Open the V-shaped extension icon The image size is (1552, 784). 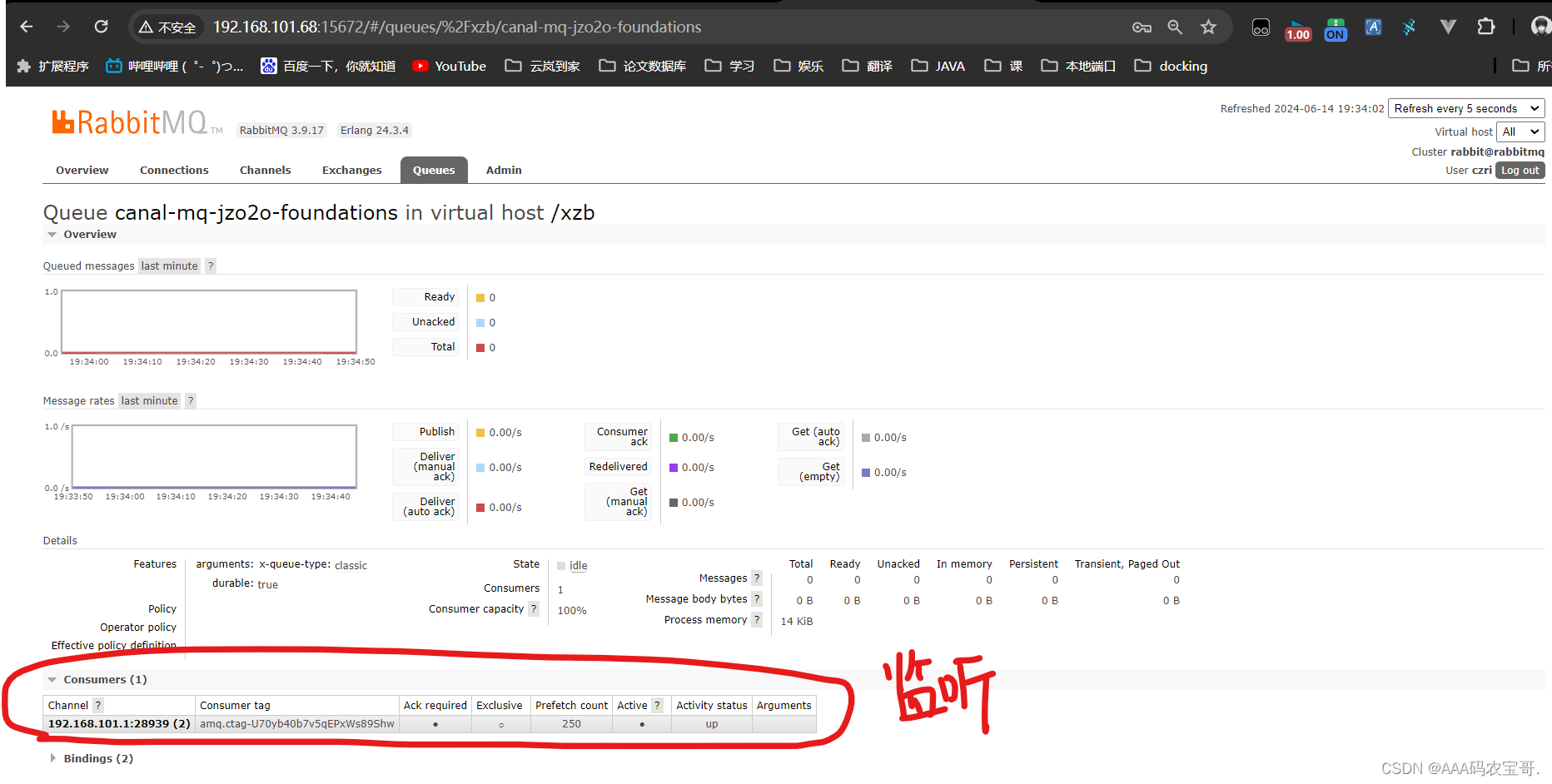pos(1448,27)
